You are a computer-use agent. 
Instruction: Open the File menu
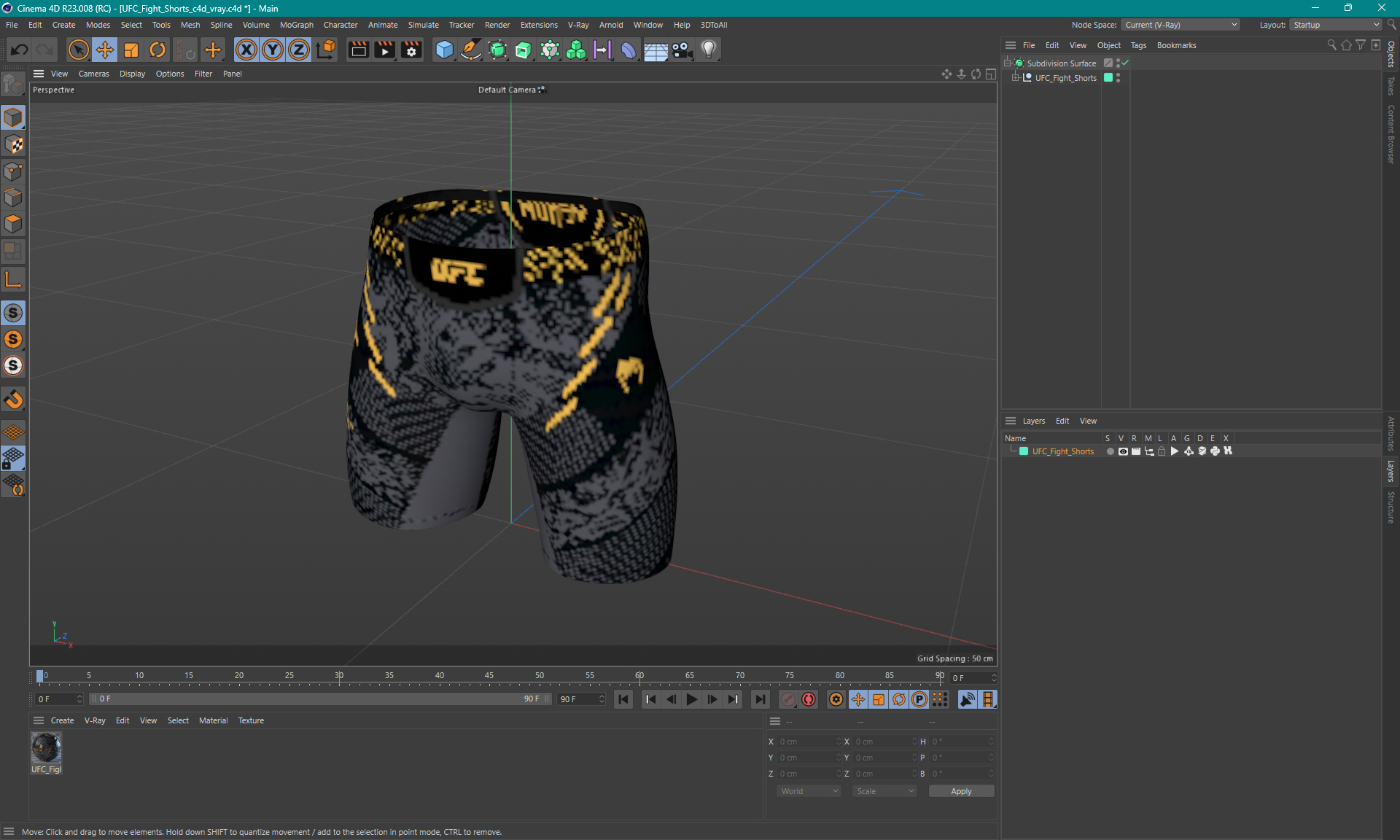(12, 25)
